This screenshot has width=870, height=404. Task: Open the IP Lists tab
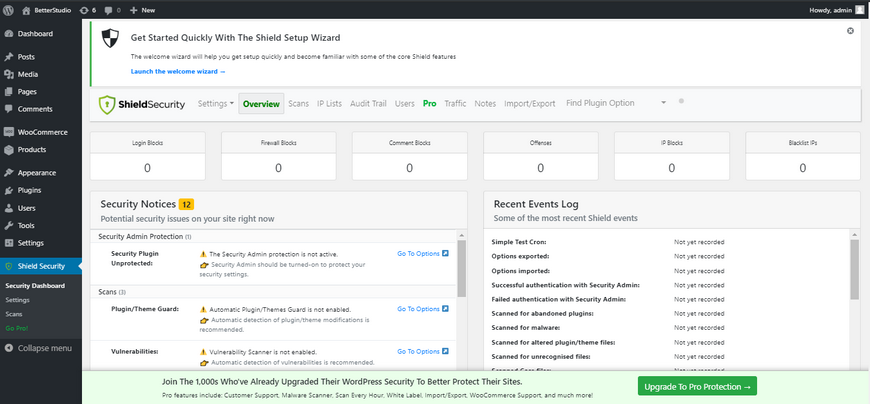point(330,104)
